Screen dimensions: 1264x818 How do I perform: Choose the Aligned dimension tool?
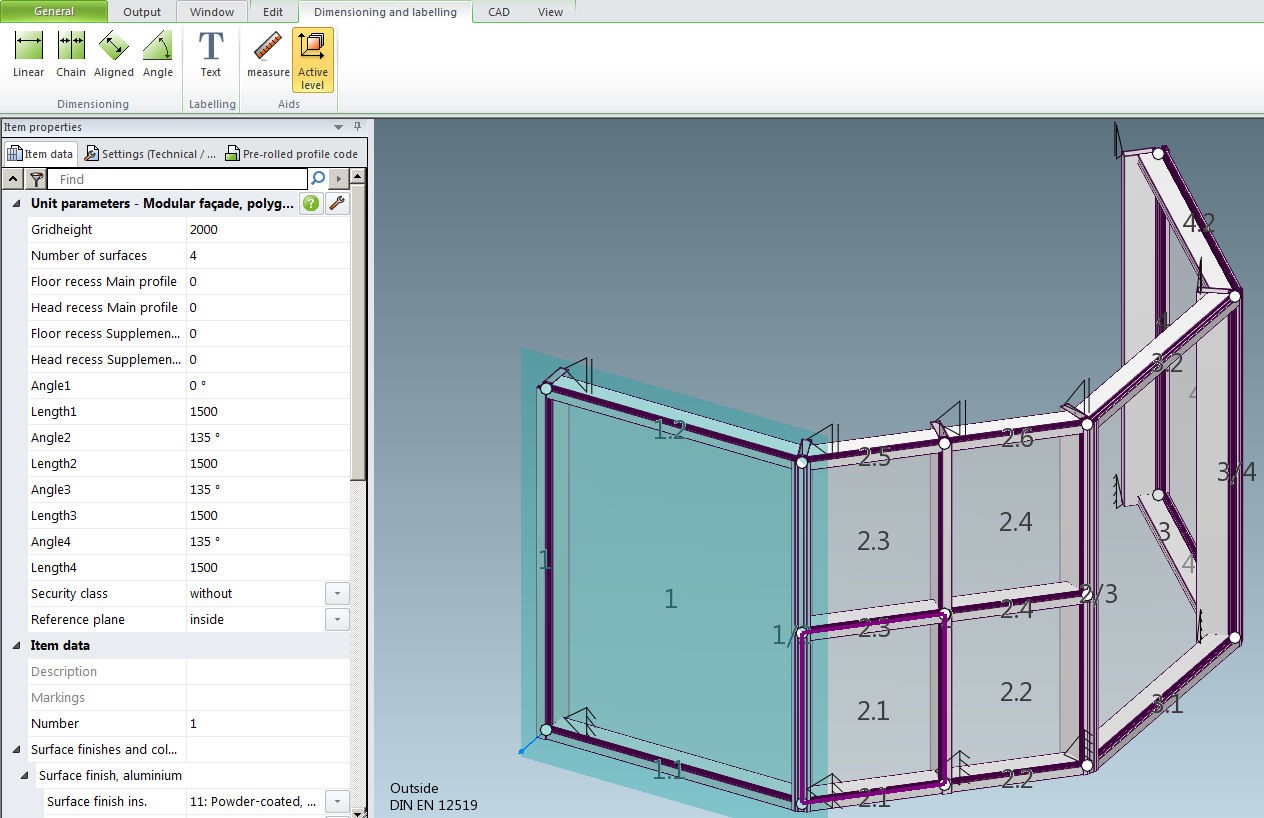[114, 55]
